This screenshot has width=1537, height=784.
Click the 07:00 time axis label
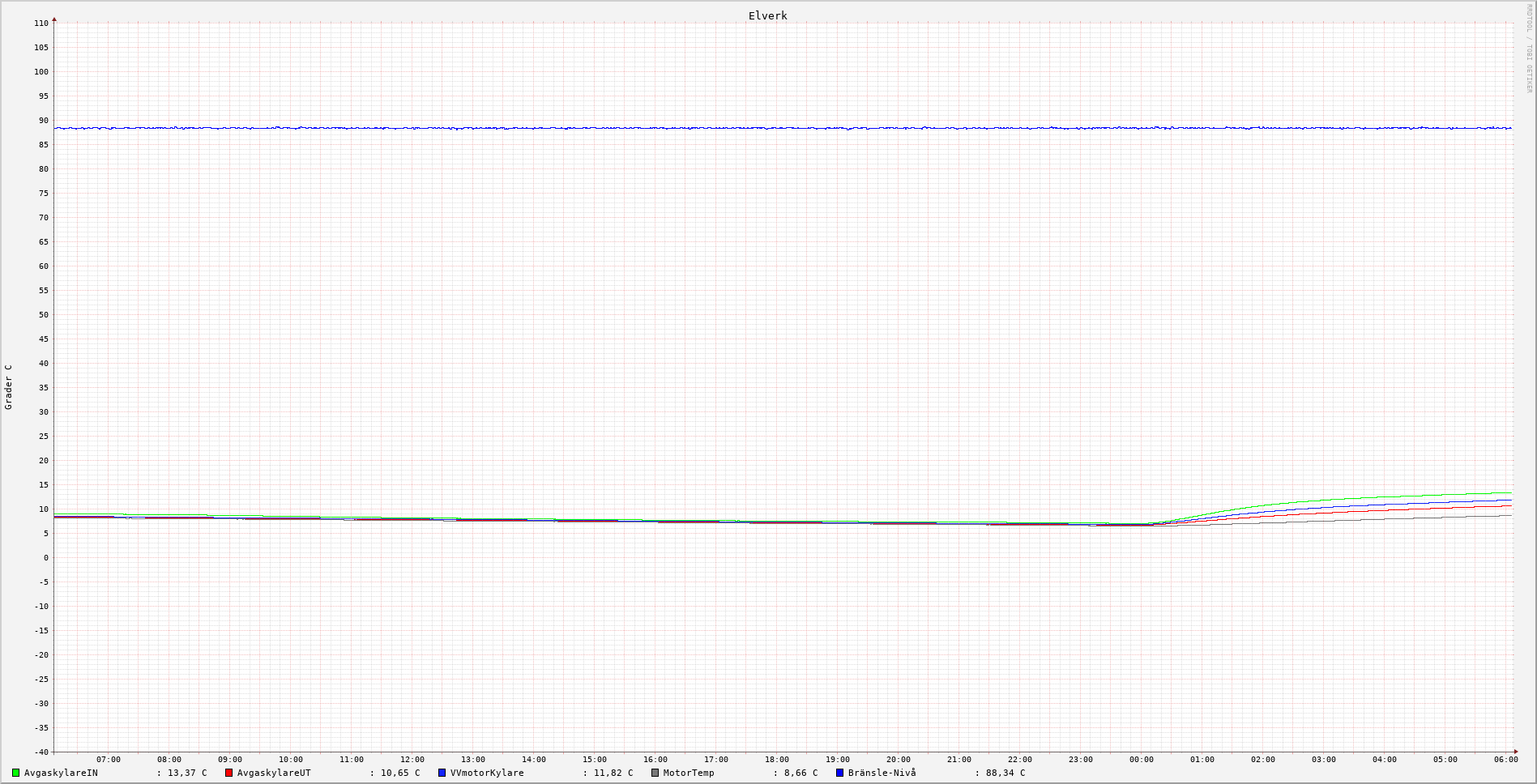click(x=108, y=760)
